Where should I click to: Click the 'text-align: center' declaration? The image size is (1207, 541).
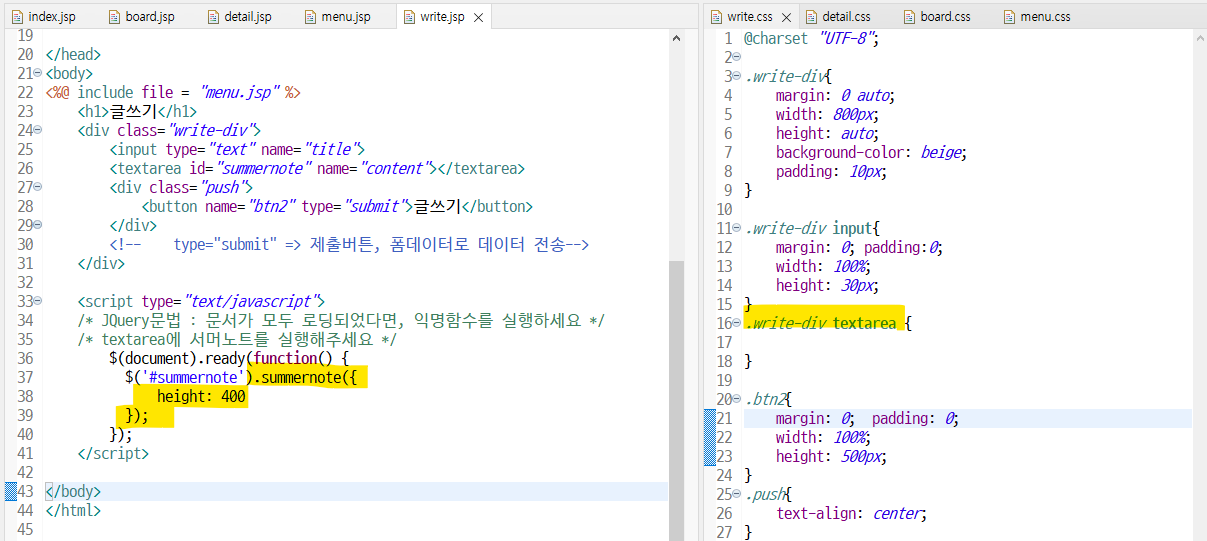tap(851, 514)
